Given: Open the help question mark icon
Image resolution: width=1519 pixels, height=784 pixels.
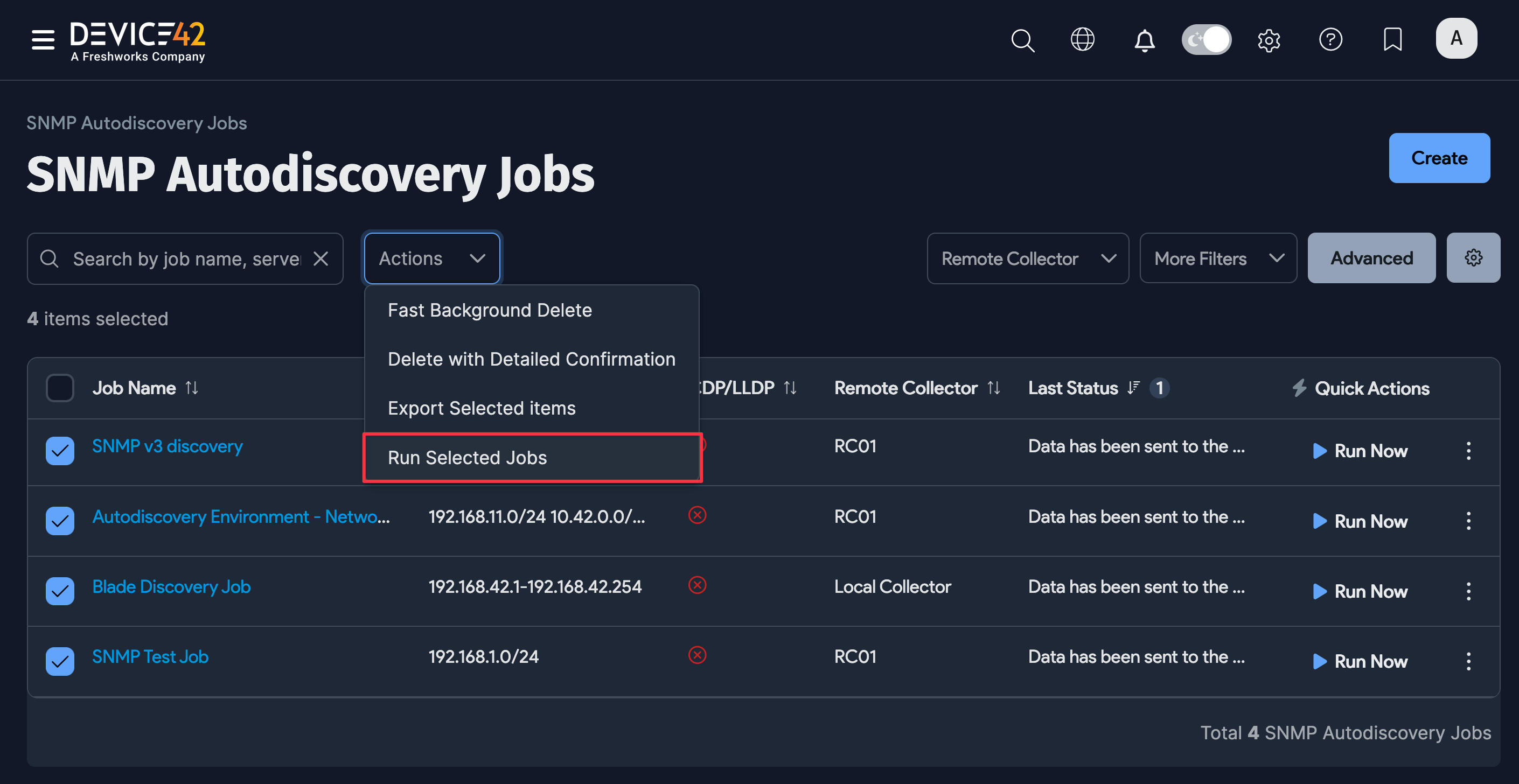Looking at the screenshot, I should [1331, 40].
